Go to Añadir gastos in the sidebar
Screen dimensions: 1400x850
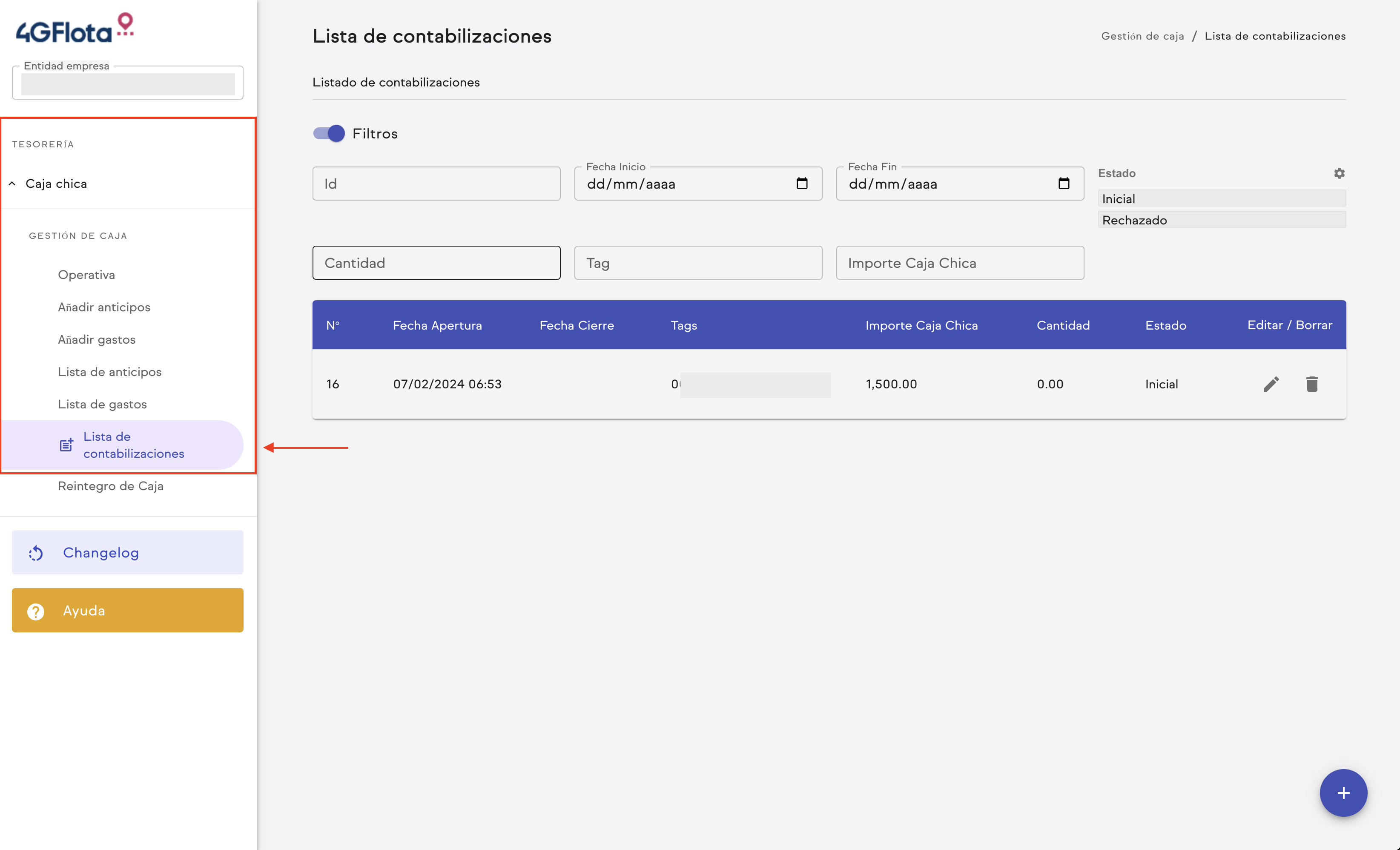96,339
